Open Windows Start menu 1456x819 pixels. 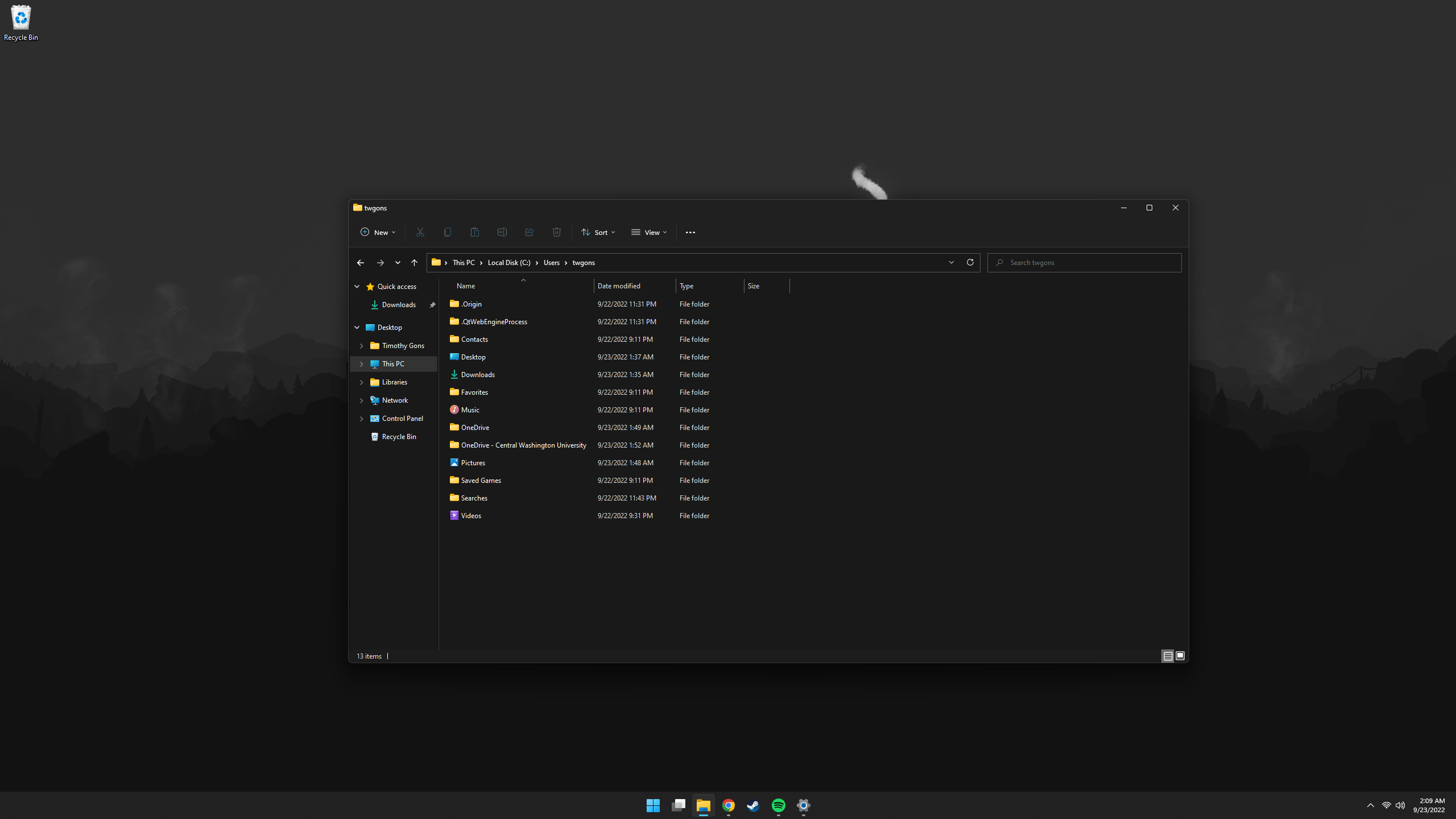pos(653,805)
